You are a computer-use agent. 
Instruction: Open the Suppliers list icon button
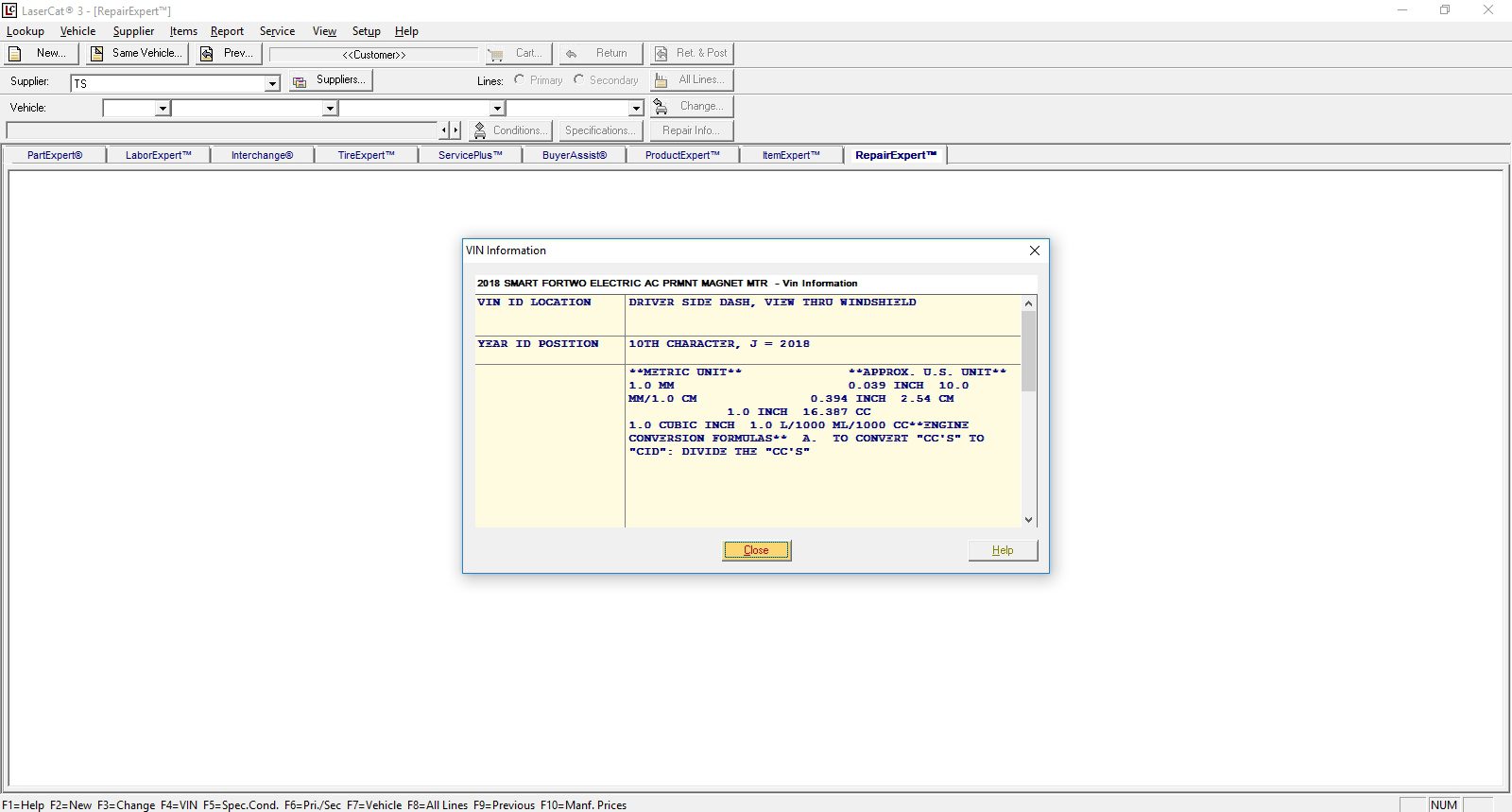pos(300,81)
